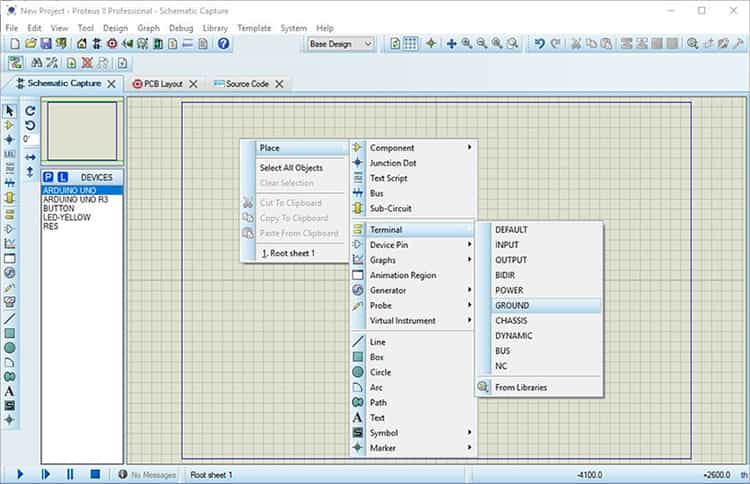Click the No Messages status indicator
This screenshot has height=484, width=750.
click(147, 474)
